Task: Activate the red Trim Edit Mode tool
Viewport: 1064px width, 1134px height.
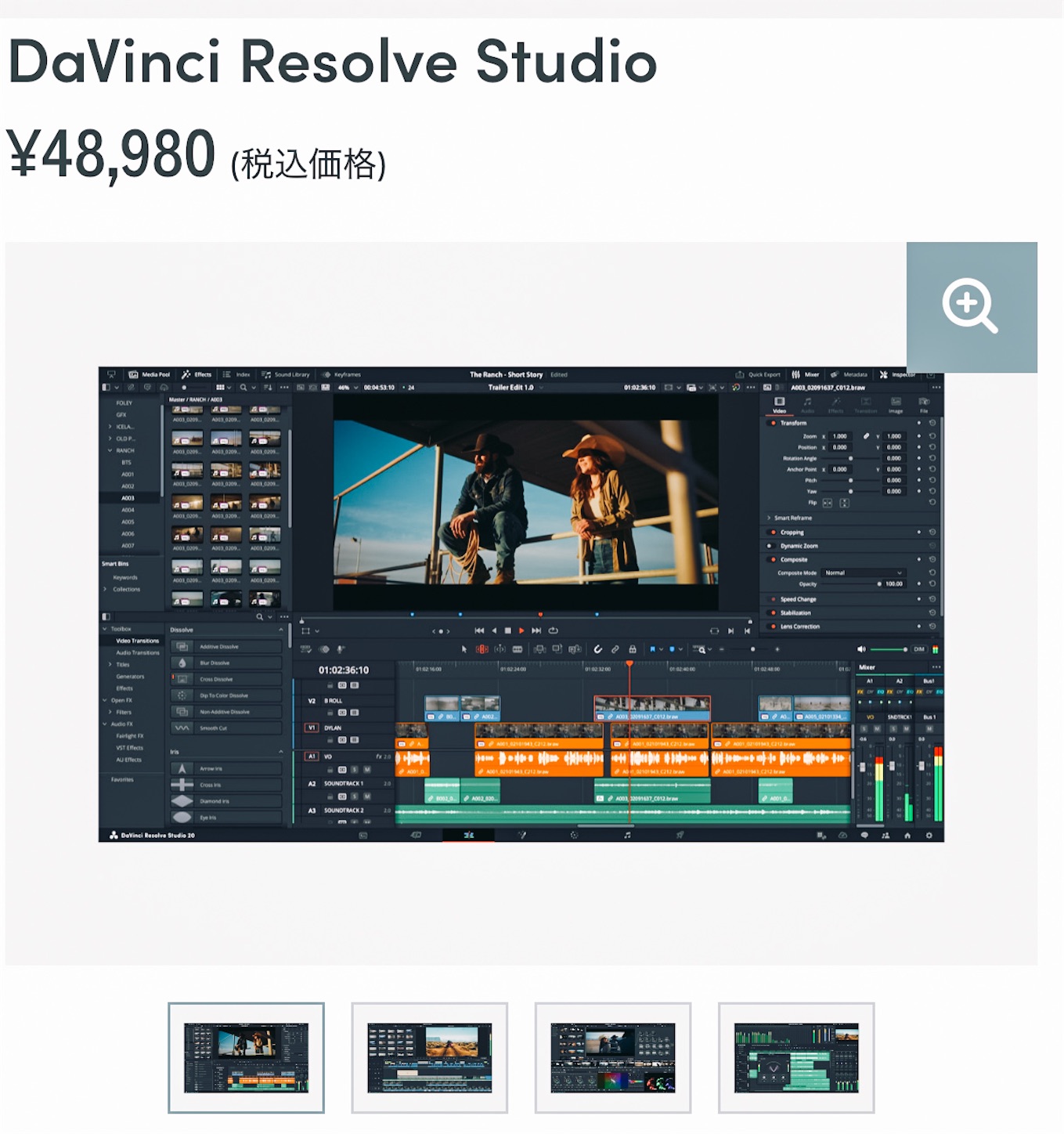Action: tap(482, 649)
